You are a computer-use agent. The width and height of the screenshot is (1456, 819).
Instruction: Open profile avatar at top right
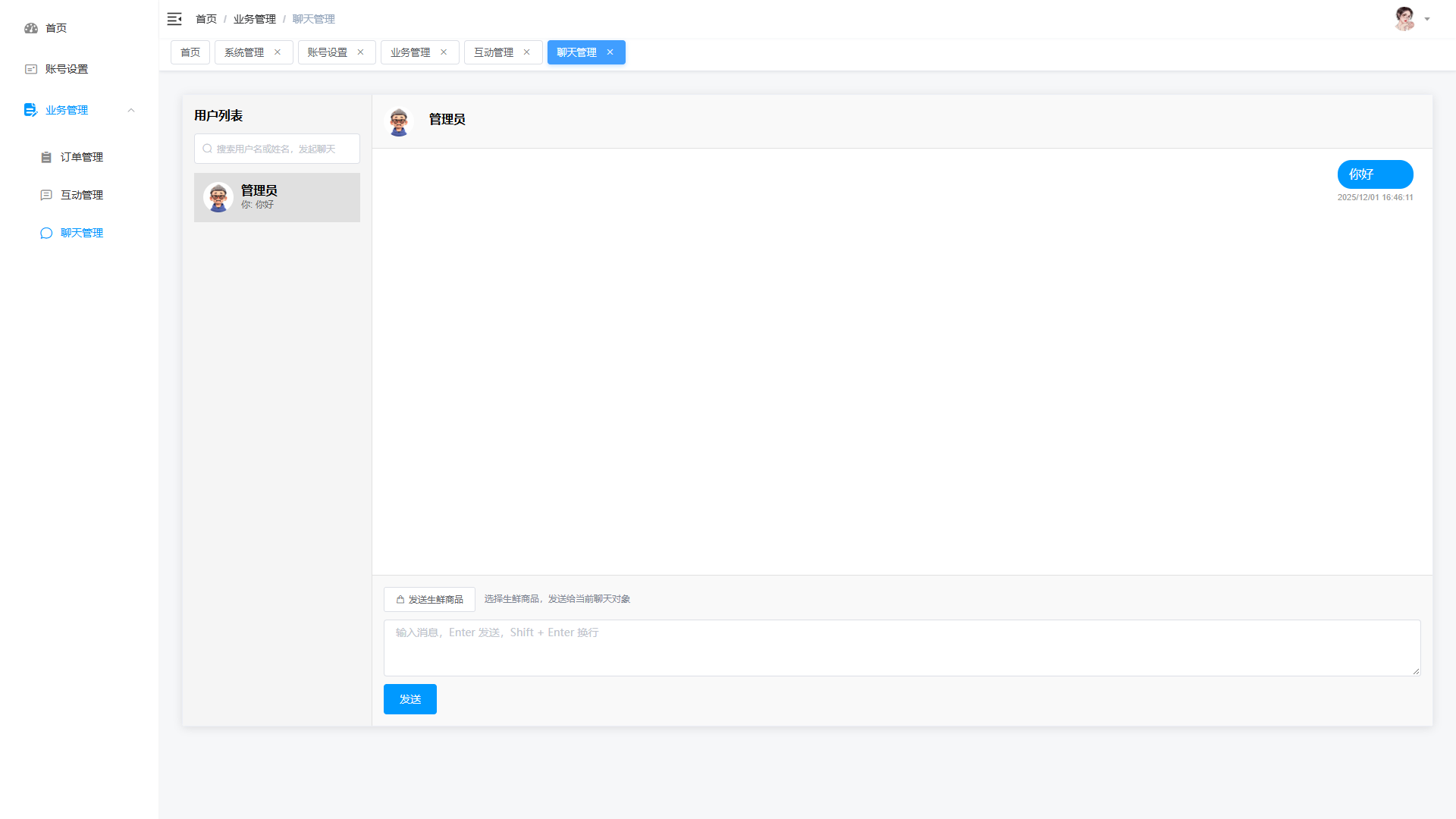pyautogui.click(x=1404, y=19)
